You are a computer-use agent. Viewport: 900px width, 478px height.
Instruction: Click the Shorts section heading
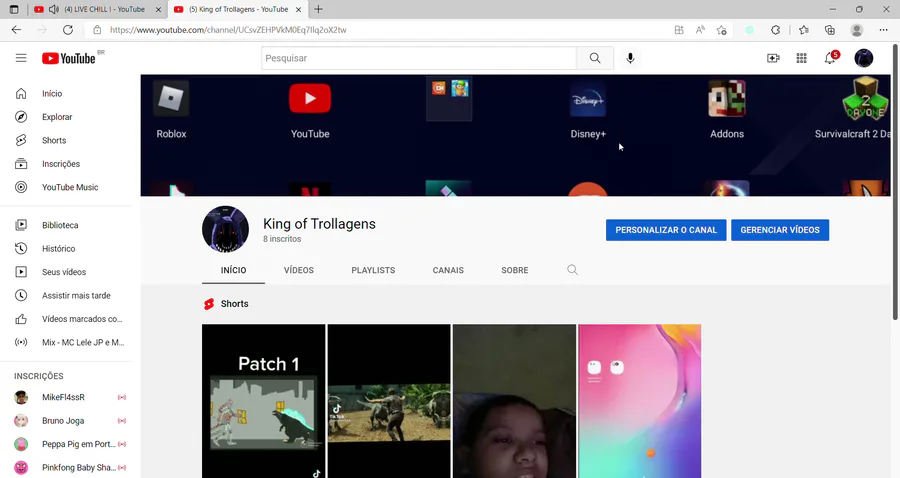point(234,304)
